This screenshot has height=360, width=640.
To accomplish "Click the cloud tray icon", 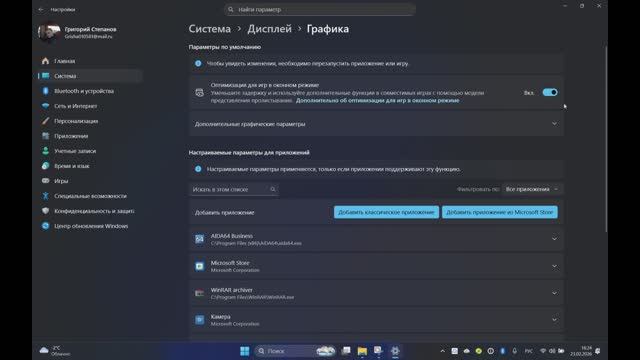I will point(467,351).
